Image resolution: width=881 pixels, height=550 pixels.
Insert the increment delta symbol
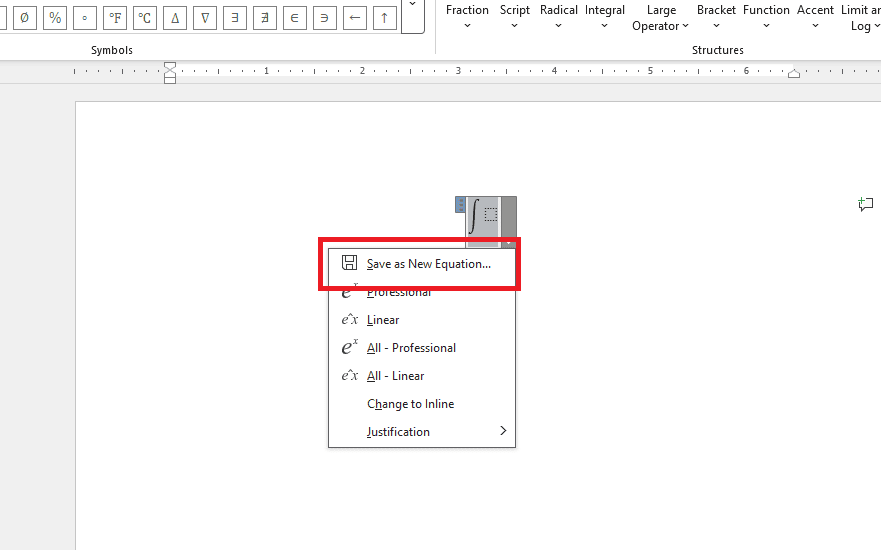pos(175,17)
